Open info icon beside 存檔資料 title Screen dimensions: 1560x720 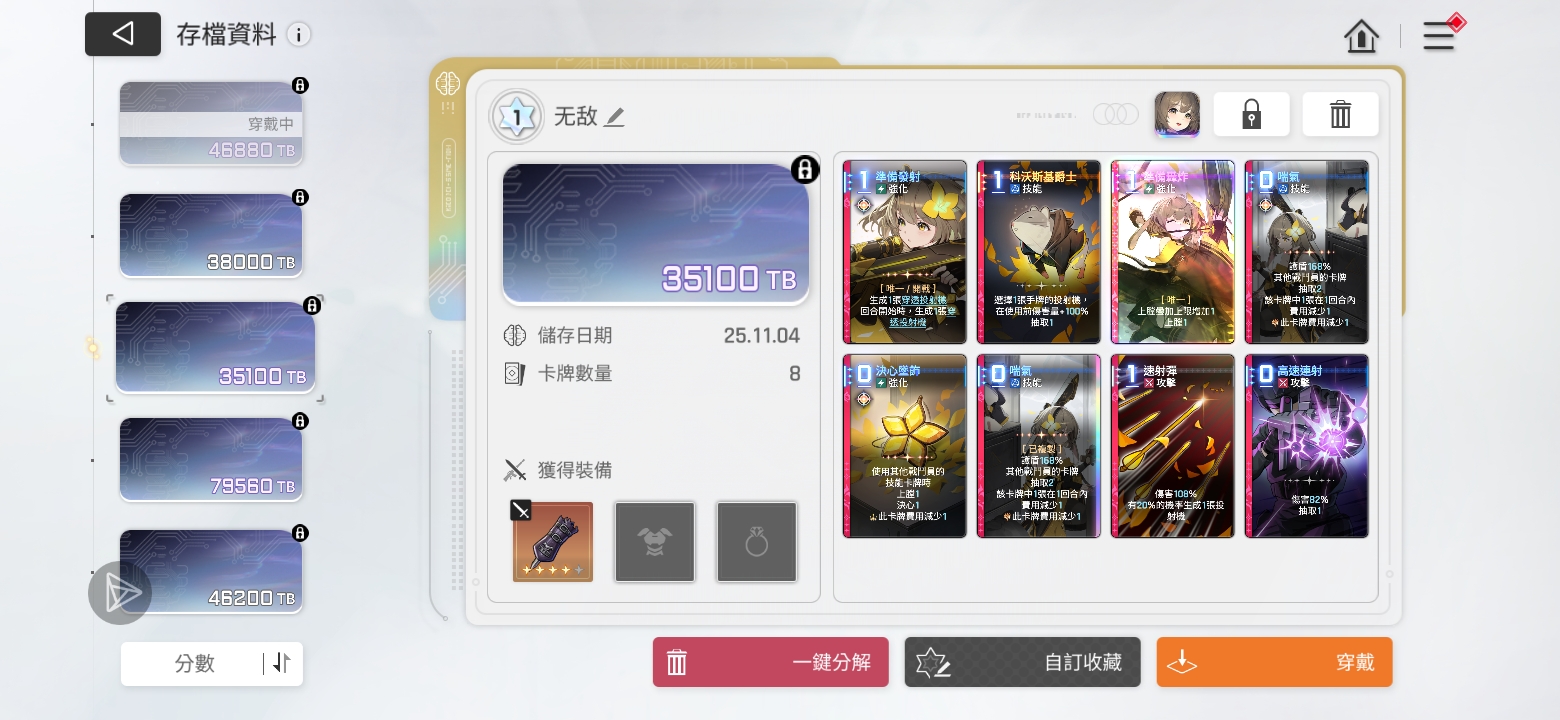tap(298, 35)
